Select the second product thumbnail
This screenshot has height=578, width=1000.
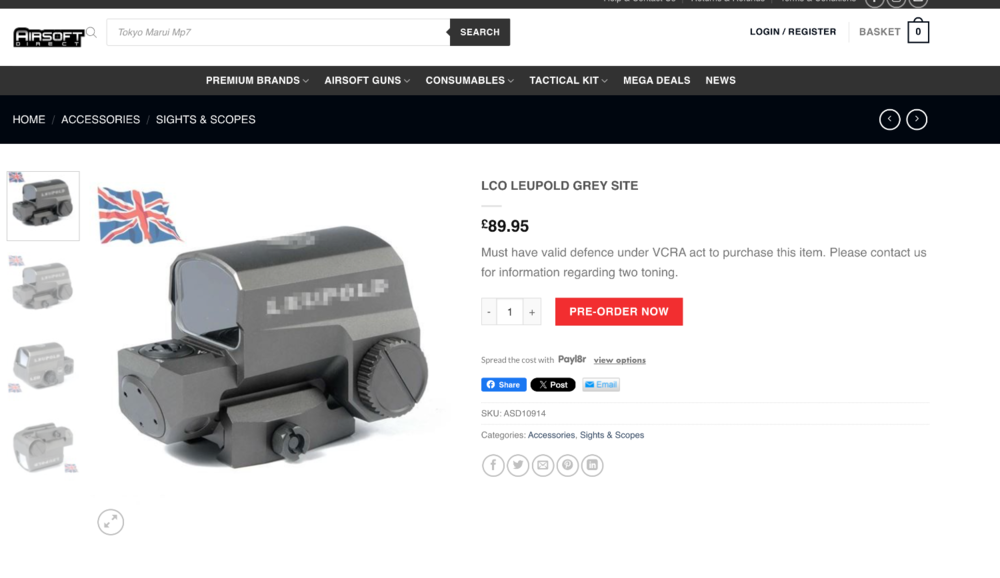[43, 285]
